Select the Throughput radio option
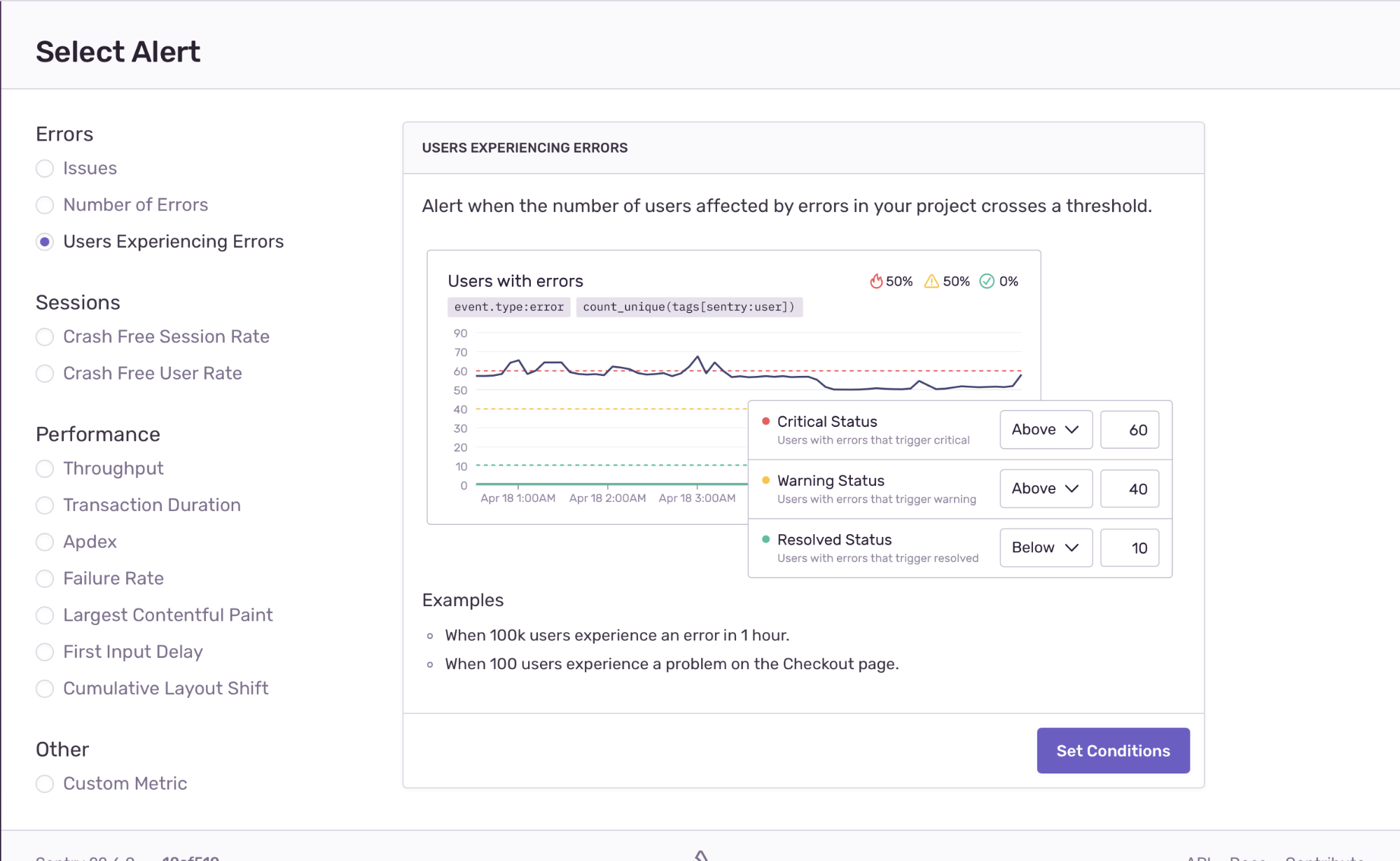Image resolution: width=1400 pixels, height=861 pixels. pyautogui.click(x=45, y=469)
